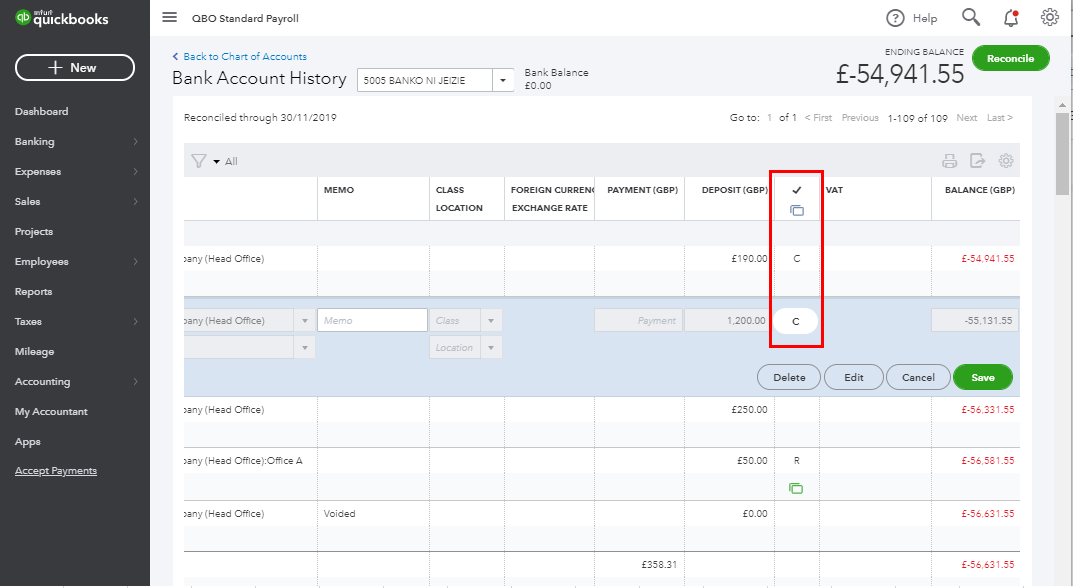Open the table settings gear above Balance column

pyautogui.click(x=1006, y=160)
